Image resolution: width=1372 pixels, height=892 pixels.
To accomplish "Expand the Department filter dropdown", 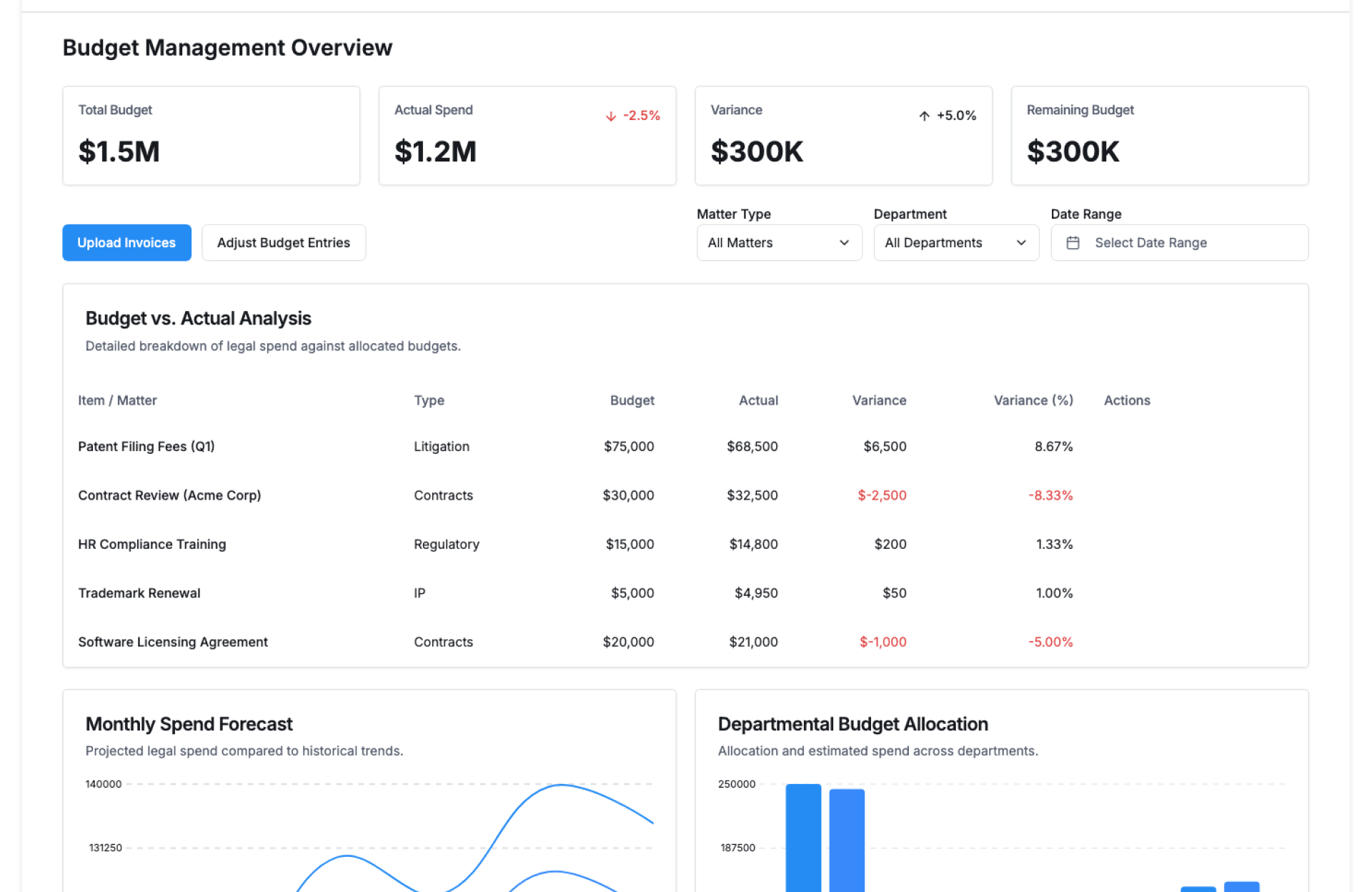I will click(x=955, y=243).
